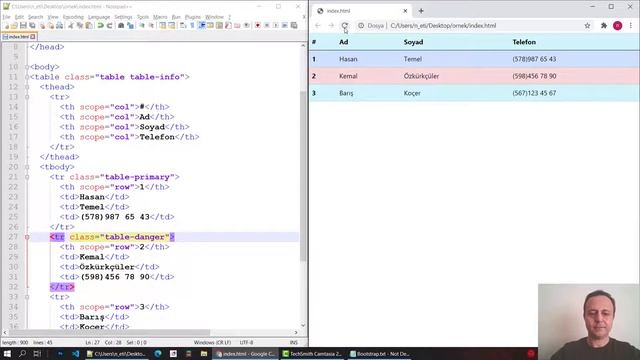Open Find with the binoculars icon

coord(121,26)
